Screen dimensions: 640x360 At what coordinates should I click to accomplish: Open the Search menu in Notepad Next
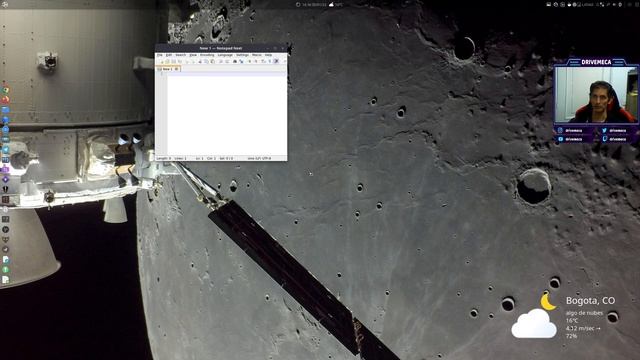181,55
